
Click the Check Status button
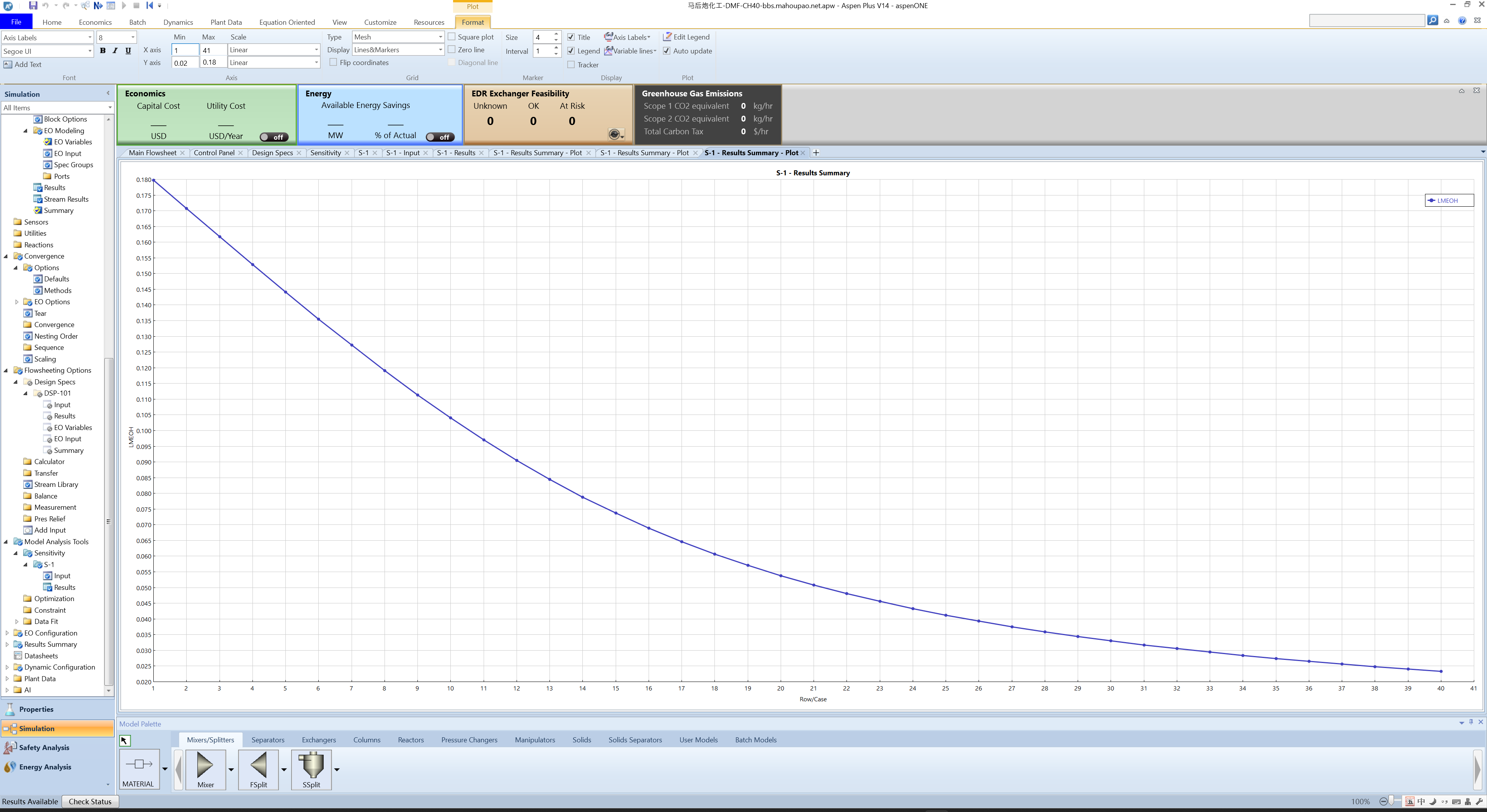(90, 802)
